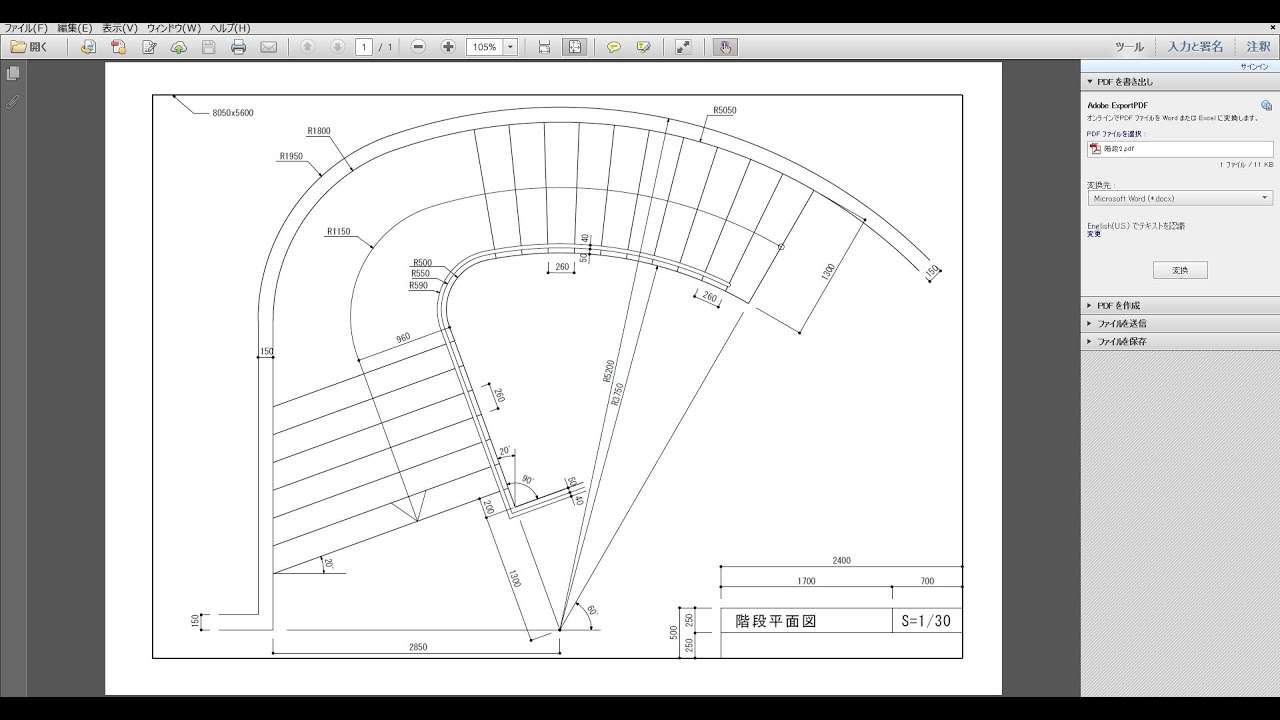
Task: Click the 1 ファイル / 11 KB text
Action: click(x=1246, y=164)
